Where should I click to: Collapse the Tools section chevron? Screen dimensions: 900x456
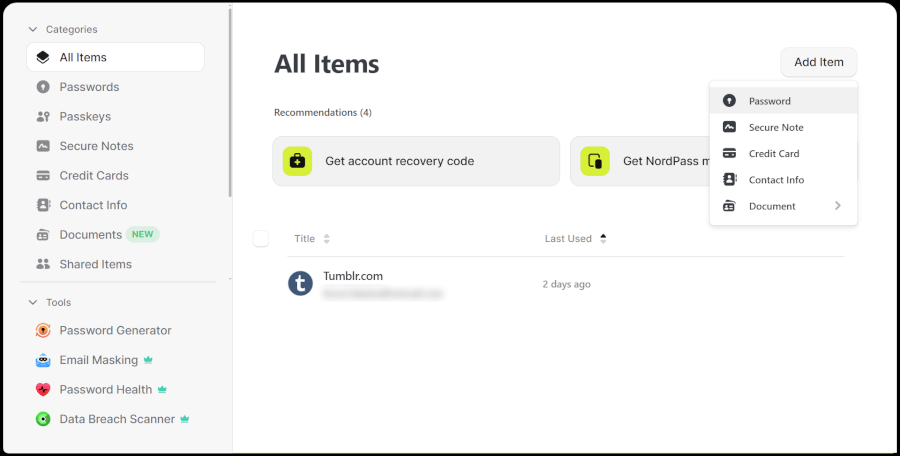(x=33, y=303)
